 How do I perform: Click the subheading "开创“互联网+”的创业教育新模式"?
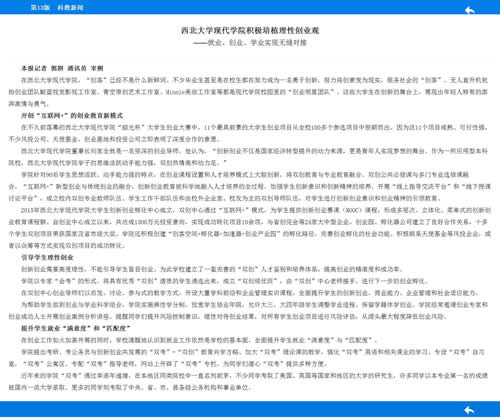point(72,116)
